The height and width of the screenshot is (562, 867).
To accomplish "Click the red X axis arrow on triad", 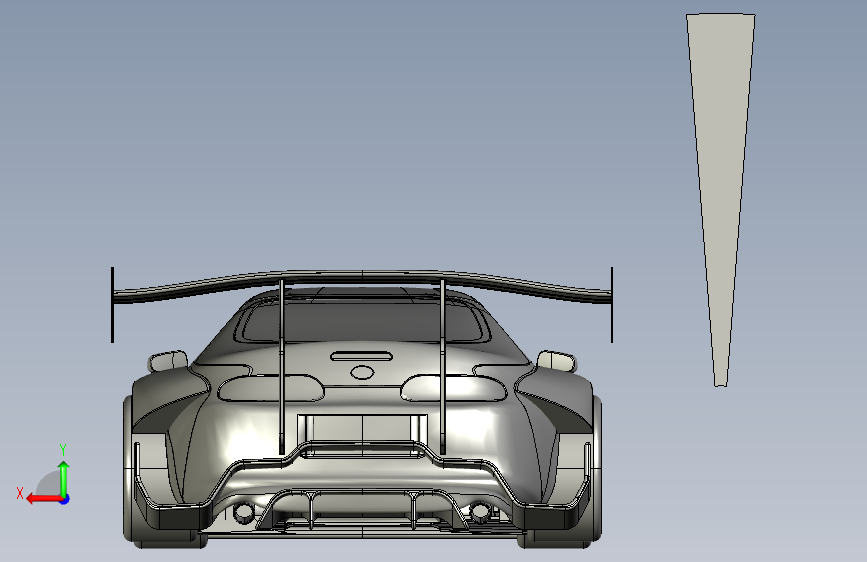I will tap(43, 499).
